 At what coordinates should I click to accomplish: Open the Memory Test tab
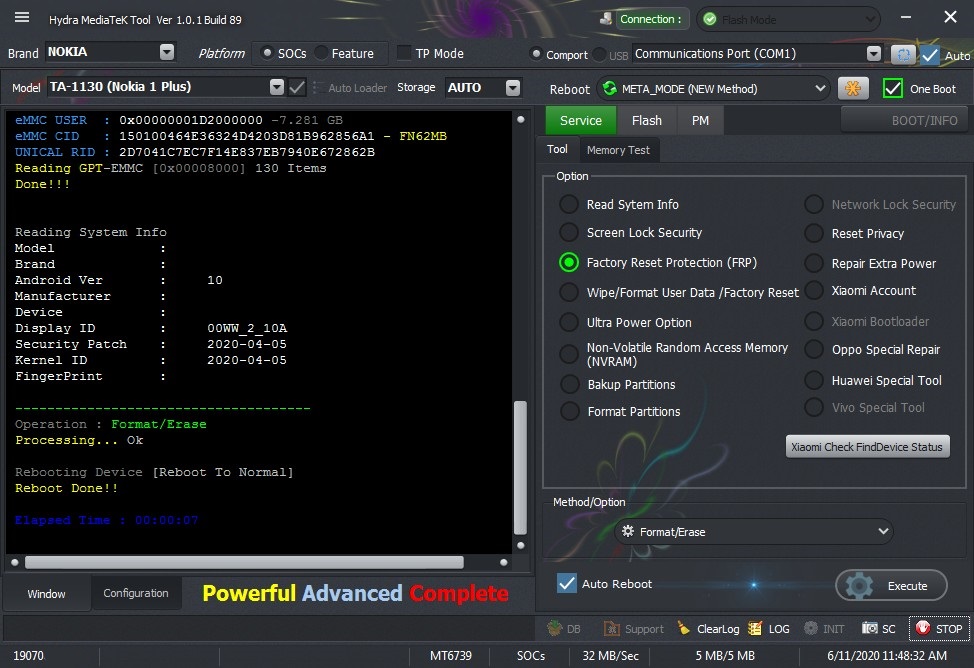click(618, 150)
